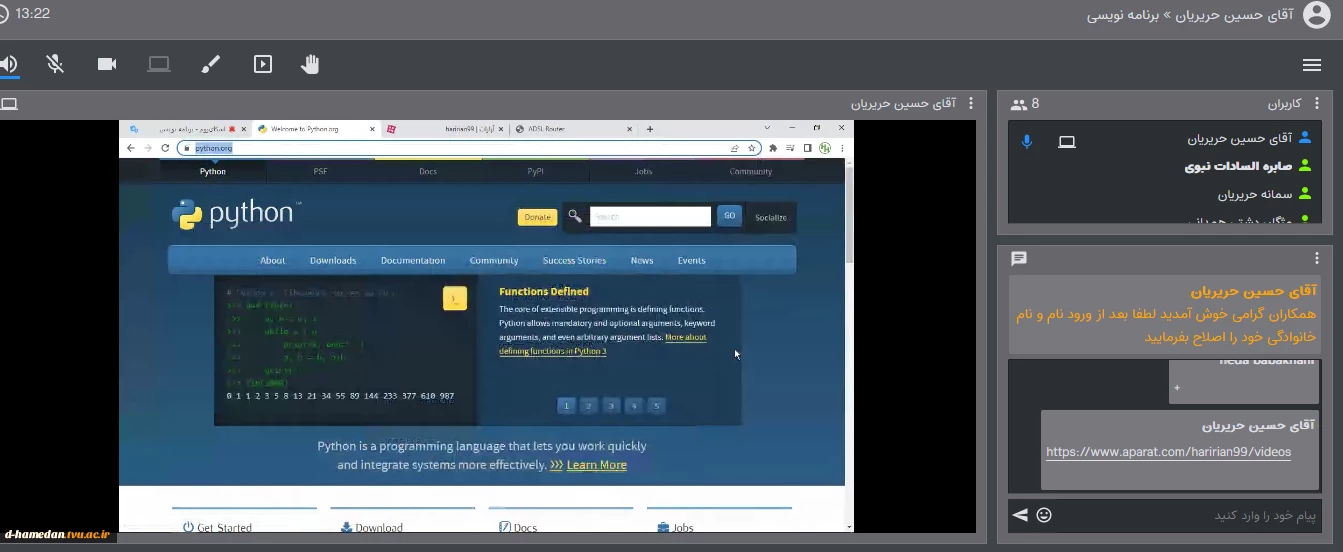The height and width of the screenshot is (552, 1343).
Task: Open the Success Stories menu item
Action: coord(574,260)
